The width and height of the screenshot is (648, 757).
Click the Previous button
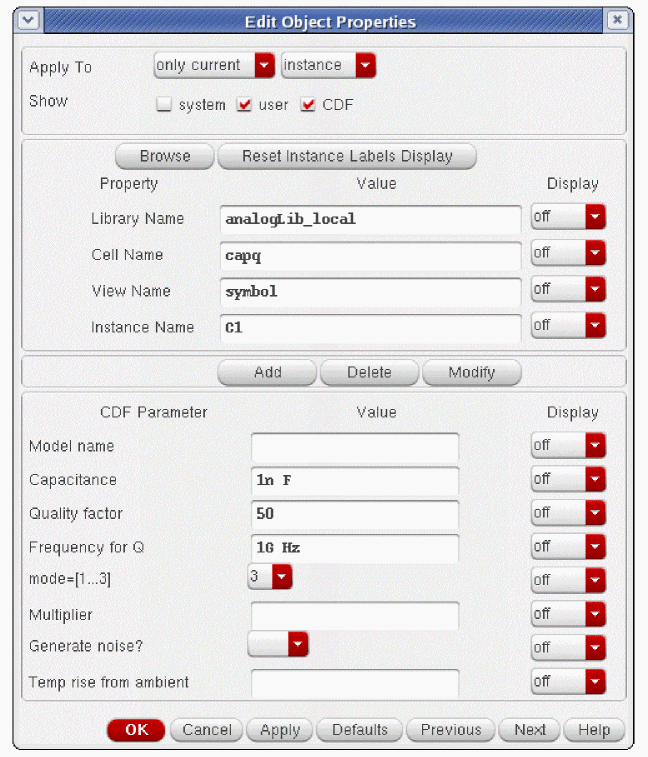451,730
